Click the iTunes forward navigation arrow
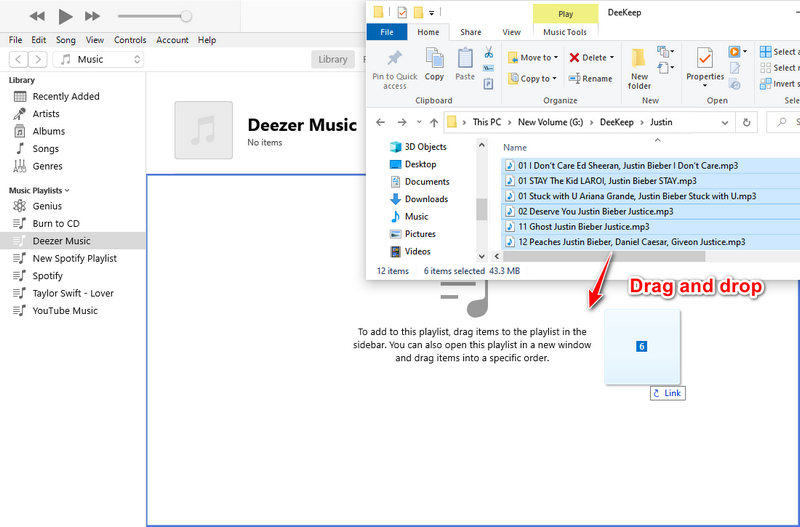Viewport: 800px width, 527px height. point(38,59)
